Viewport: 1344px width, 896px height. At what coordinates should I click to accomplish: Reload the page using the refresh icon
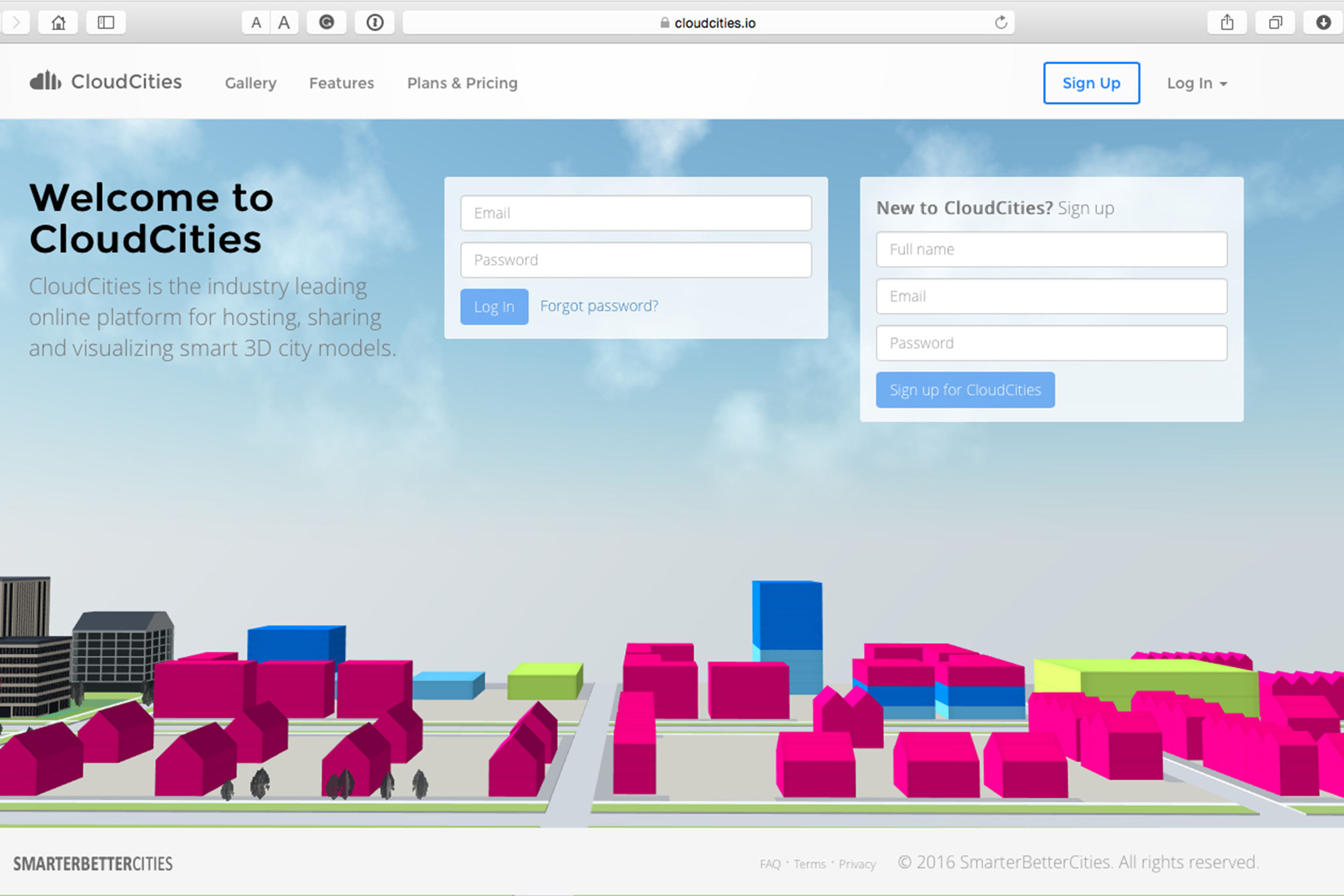pyautogui.click(x=1001, y=22)
